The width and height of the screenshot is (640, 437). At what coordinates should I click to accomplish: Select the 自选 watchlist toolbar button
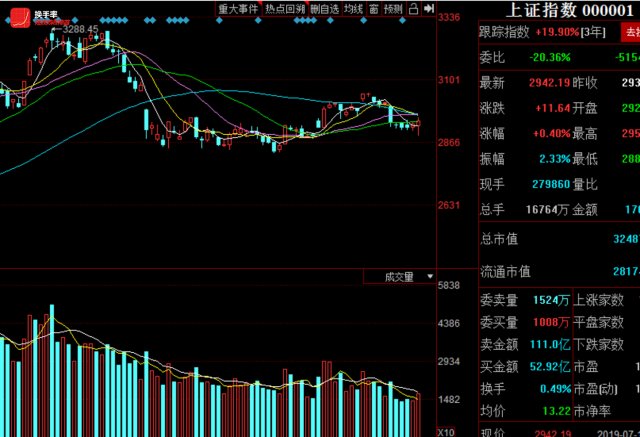click(325, 9)
